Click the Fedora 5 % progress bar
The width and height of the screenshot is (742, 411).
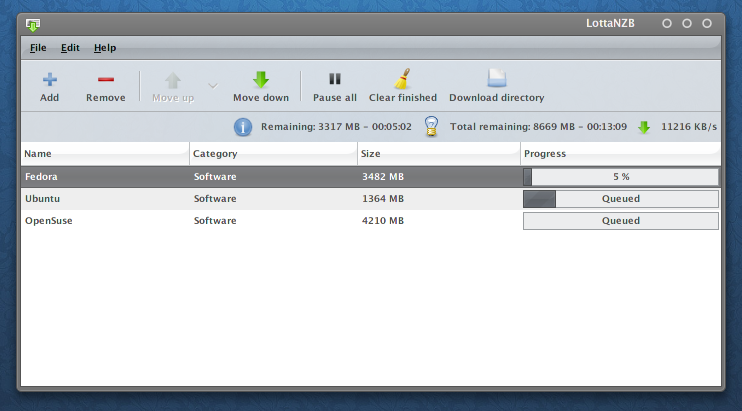[621, 177]
